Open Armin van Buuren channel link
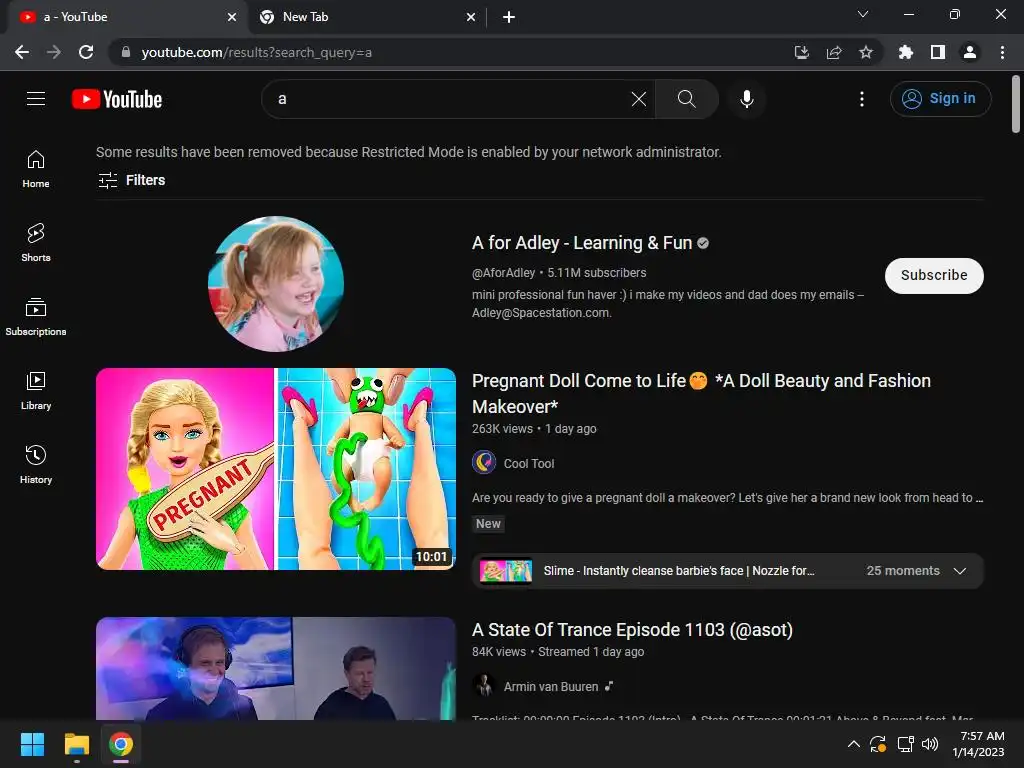The height and width of the screenshot is (768, 1024). coord(551,687)
